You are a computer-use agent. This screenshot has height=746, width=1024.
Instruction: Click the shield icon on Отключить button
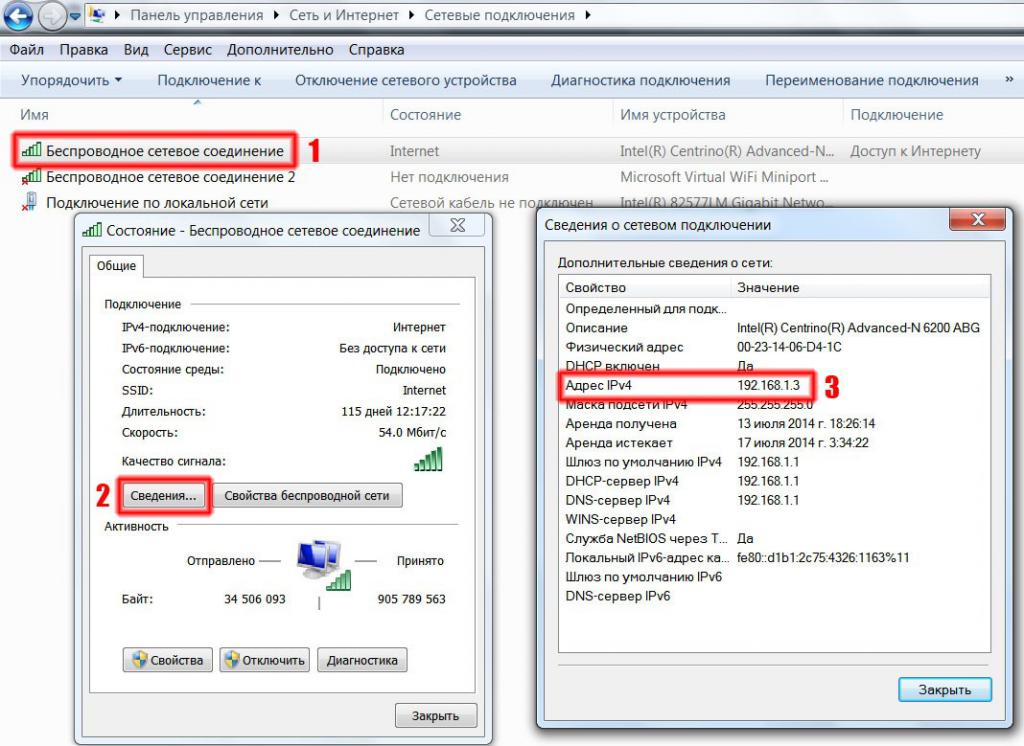click(232, 660)
